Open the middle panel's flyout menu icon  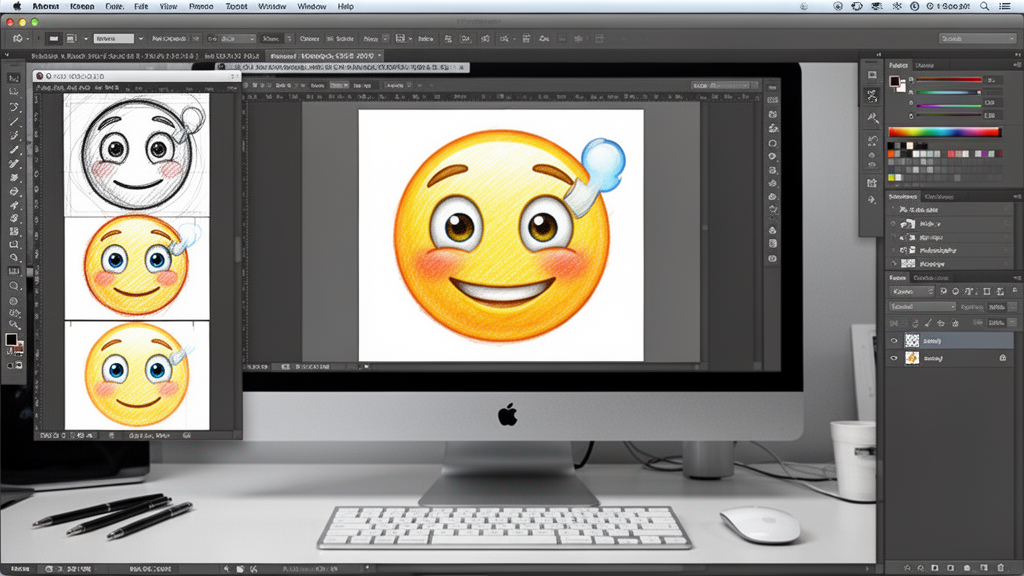pyautogui.click(x=1016, y=197)
